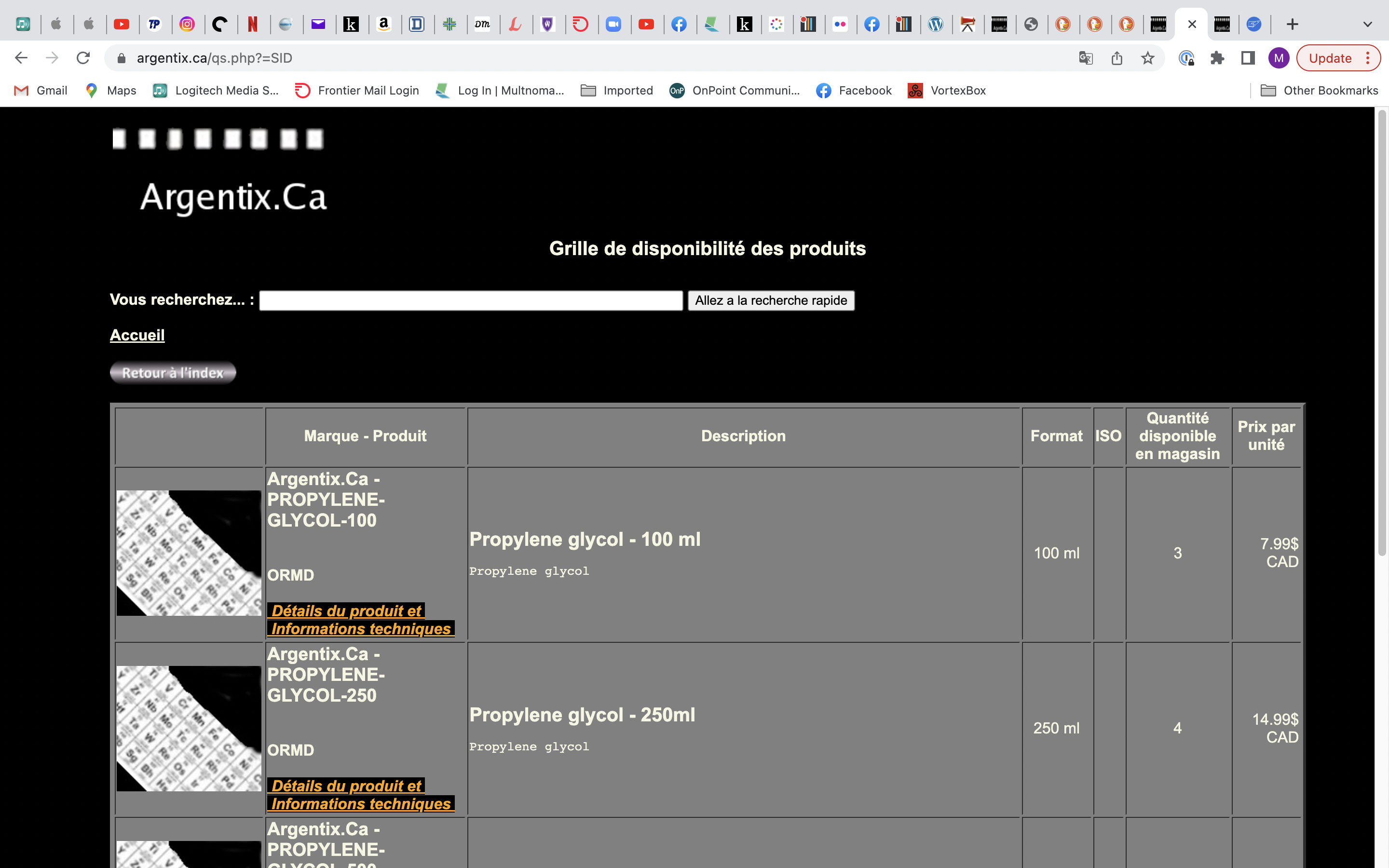Toggle the browser side panel icon
The image size is (1389, 868).
point(1248,58)
